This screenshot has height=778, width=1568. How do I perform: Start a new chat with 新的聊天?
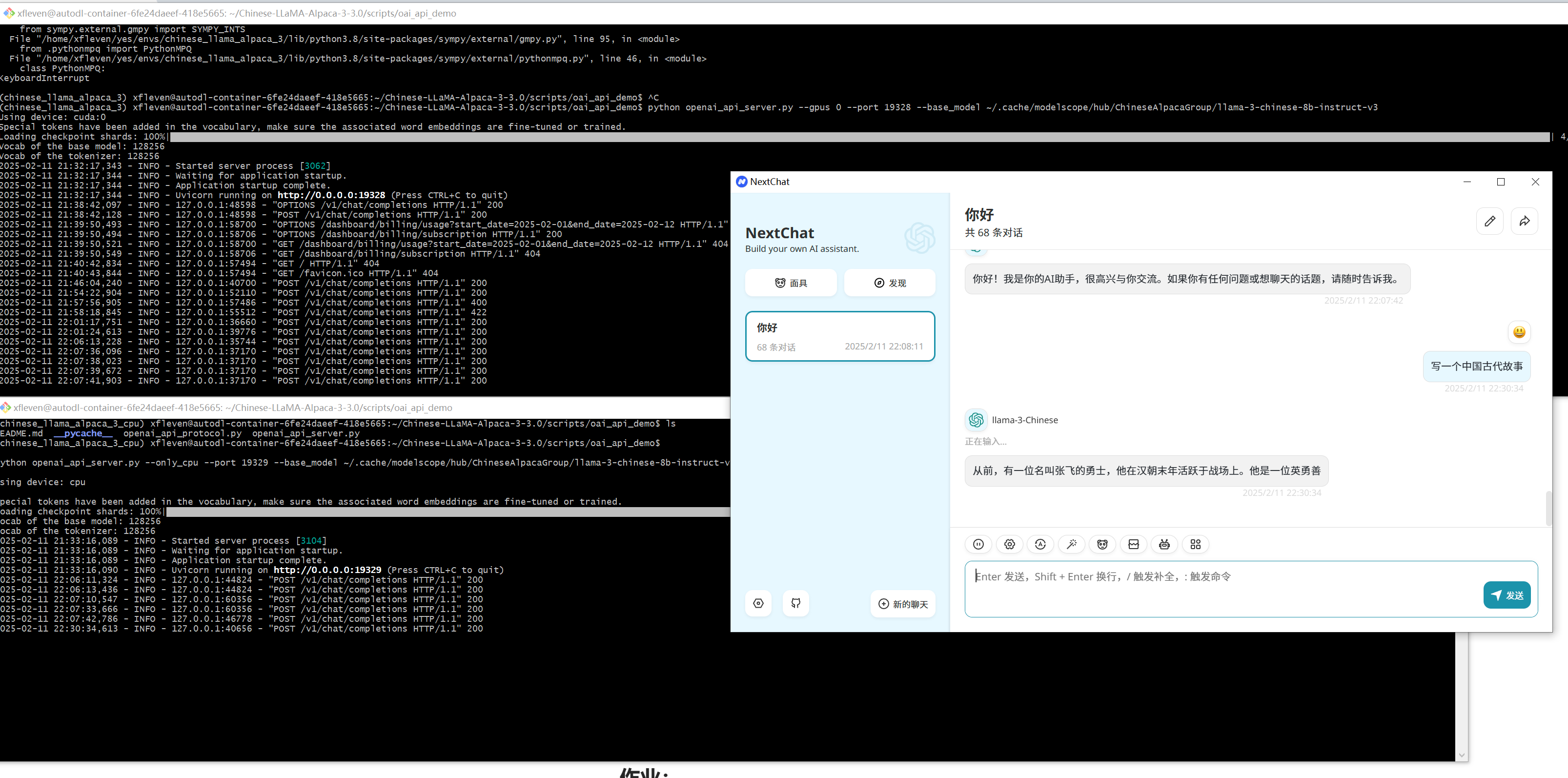coord(903,604)
